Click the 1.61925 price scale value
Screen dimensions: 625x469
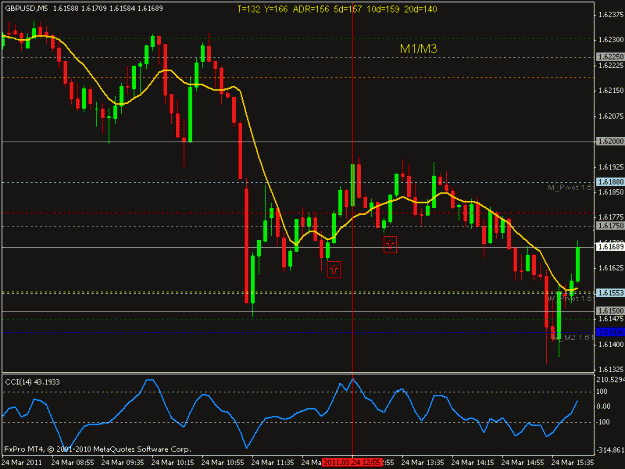click(x=611, y=167)
